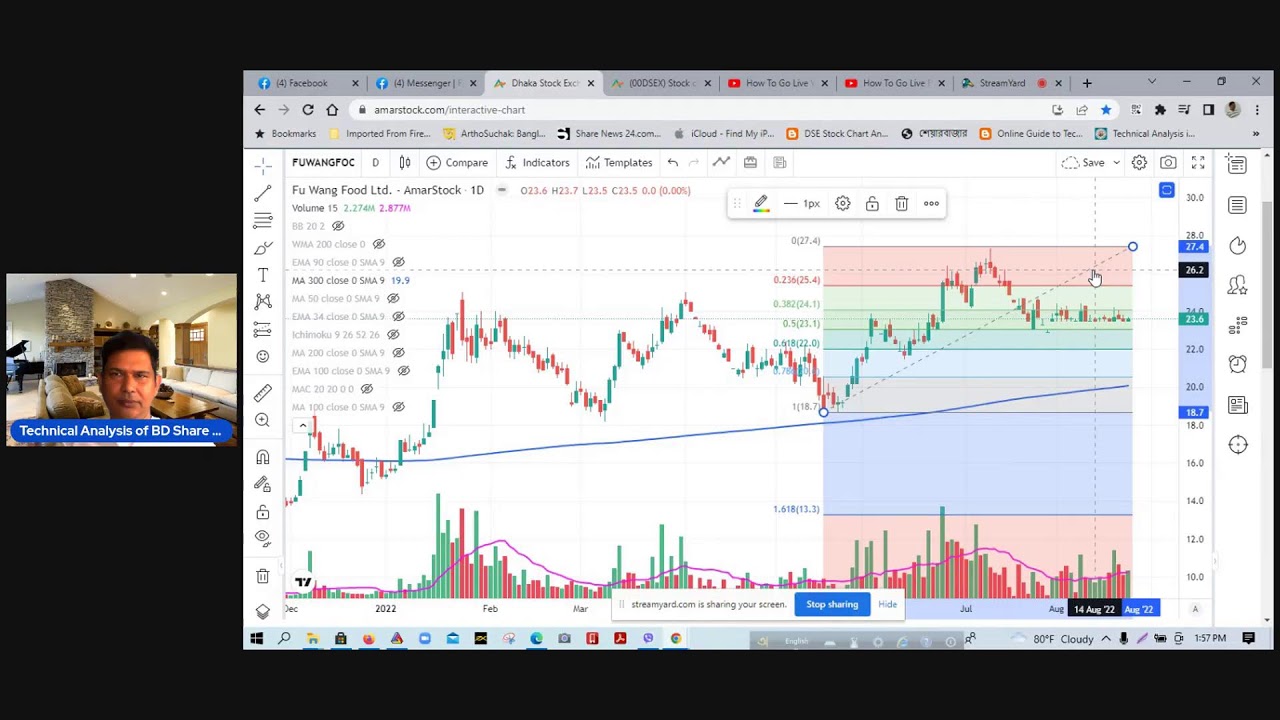The image size is (1280, 720).
Task: Open the alerts alarm clock panel
Action: pos(1238,364)
